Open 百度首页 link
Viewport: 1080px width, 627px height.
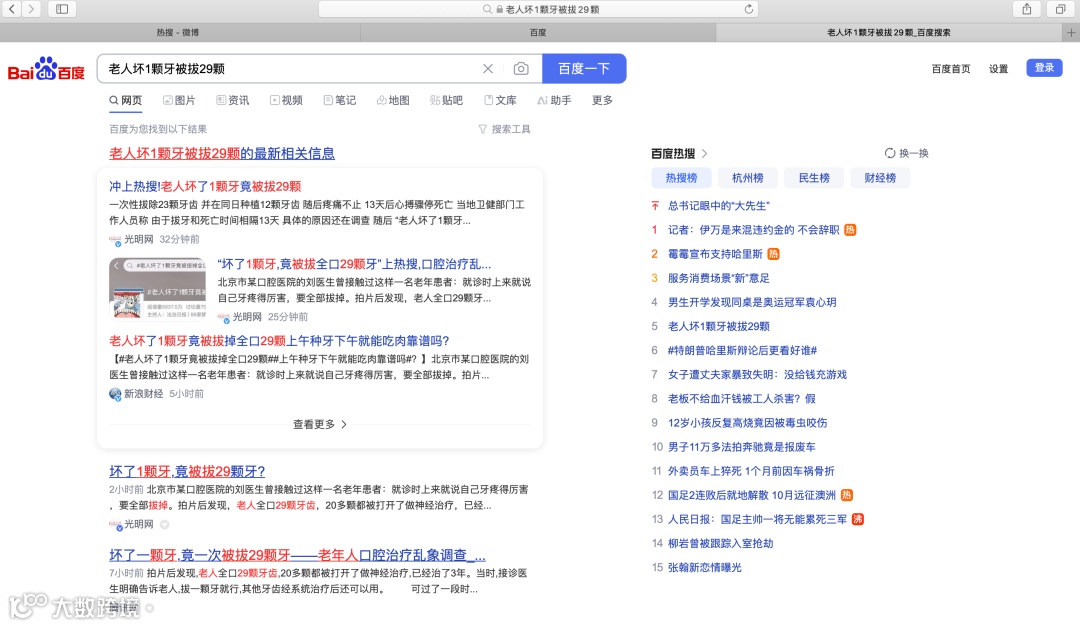[951, 68]
